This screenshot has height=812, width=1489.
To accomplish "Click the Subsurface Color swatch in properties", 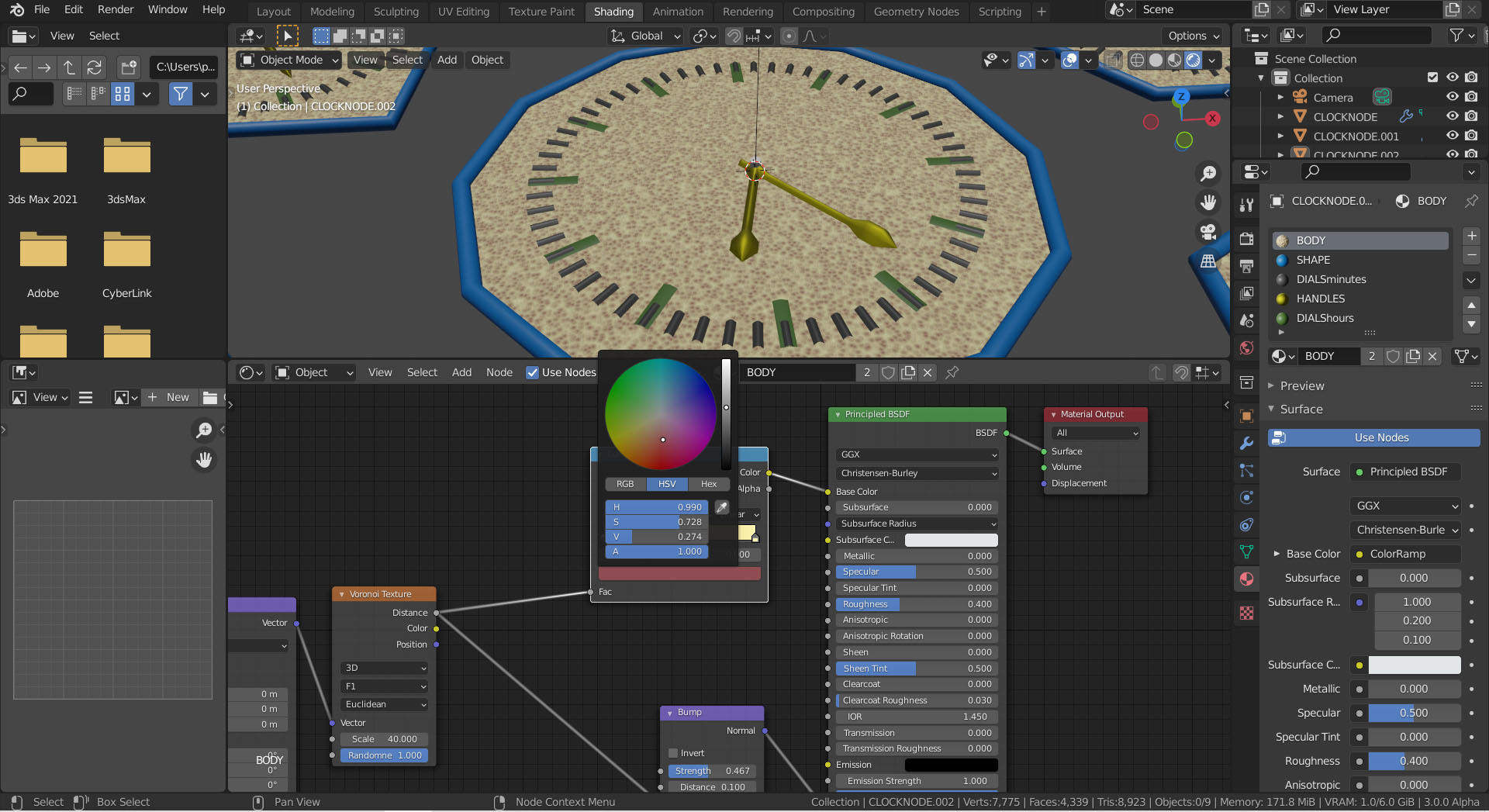I will [x=1414, y=665].
